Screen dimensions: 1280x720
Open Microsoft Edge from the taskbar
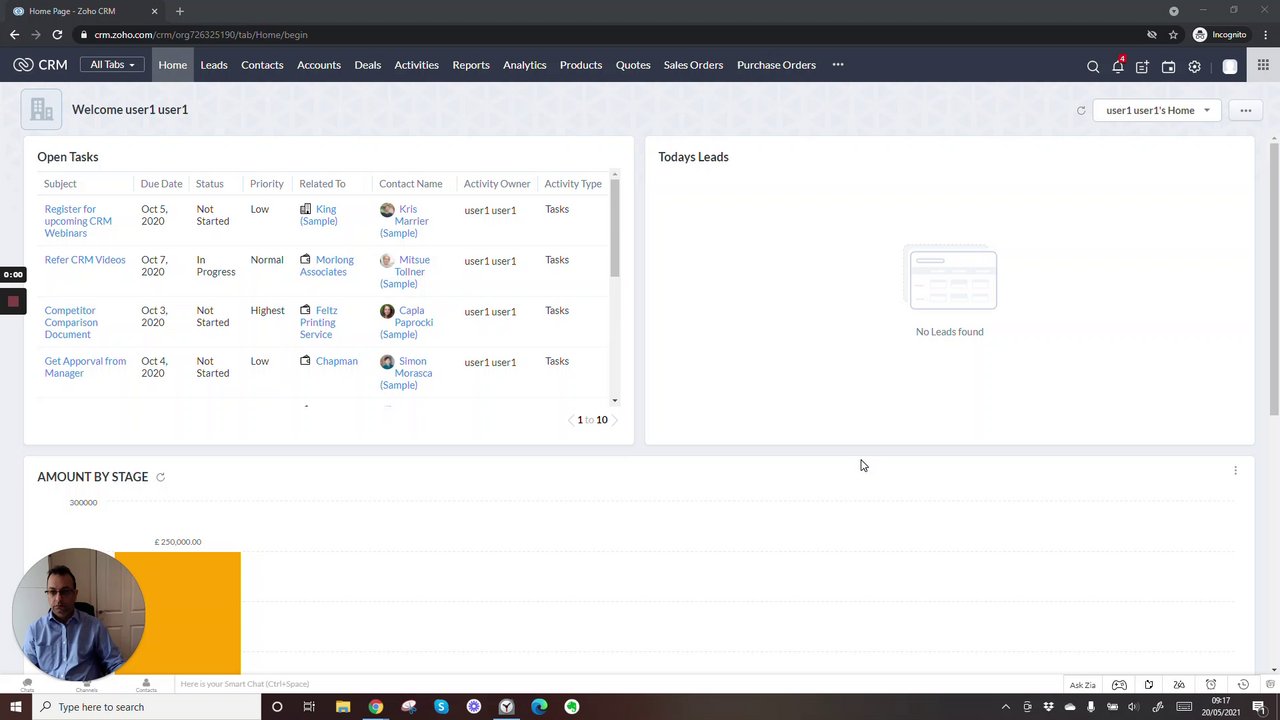pos(539,707)
